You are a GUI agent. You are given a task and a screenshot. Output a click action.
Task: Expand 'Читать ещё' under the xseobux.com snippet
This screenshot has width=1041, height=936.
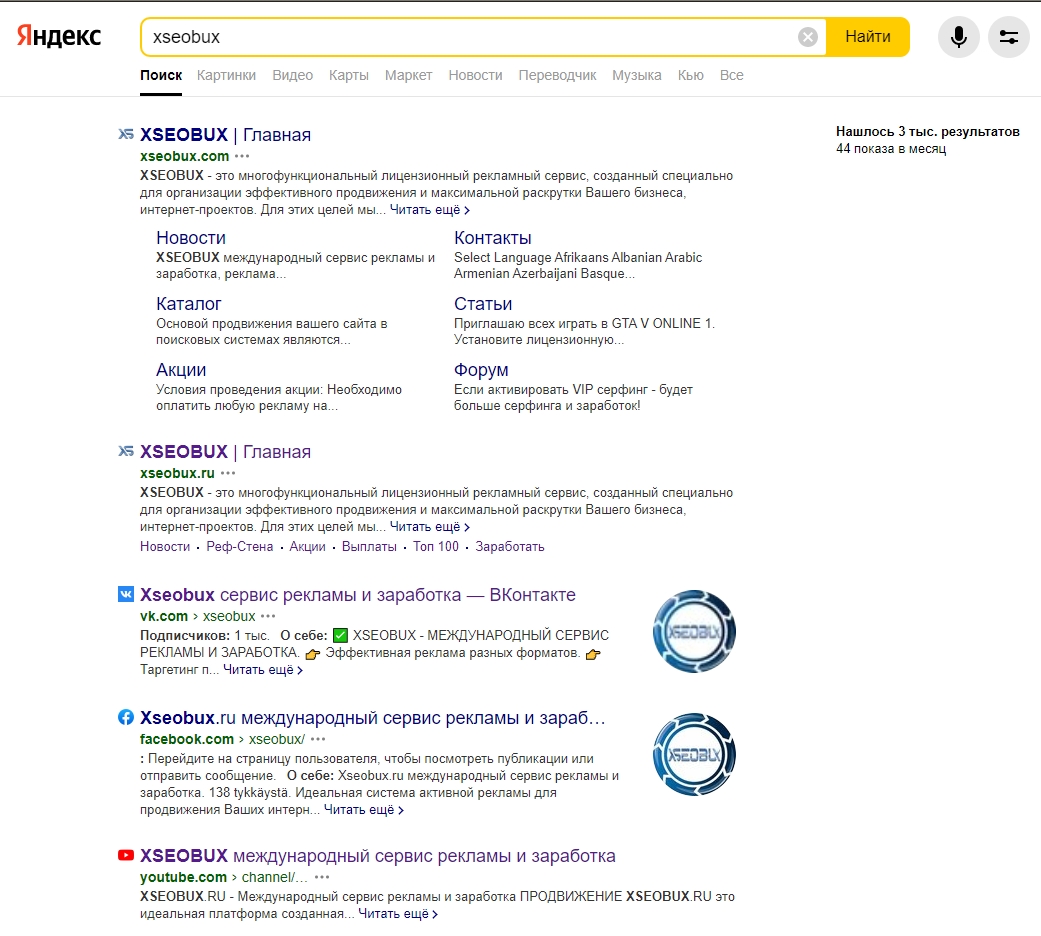(x=430, y=210)
